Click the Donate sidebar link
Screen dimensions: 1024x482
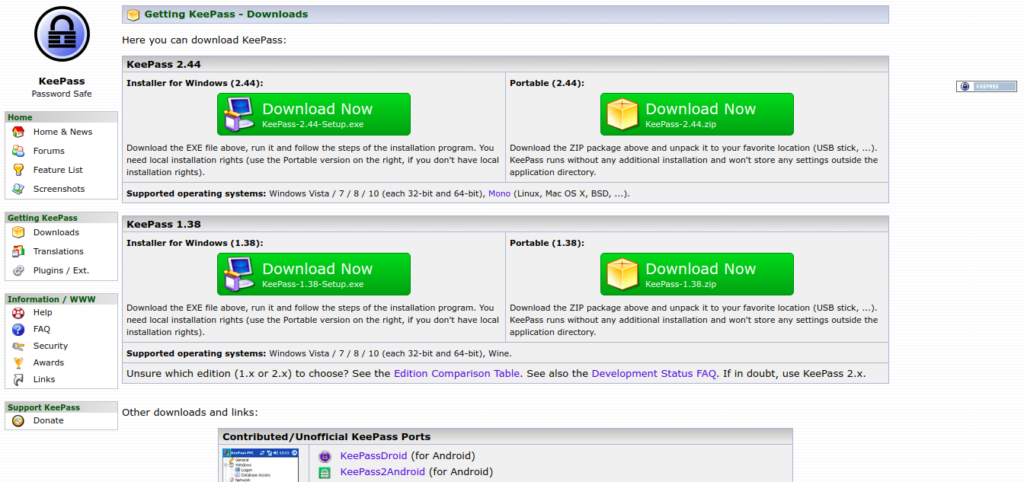[x=48, y=421]
